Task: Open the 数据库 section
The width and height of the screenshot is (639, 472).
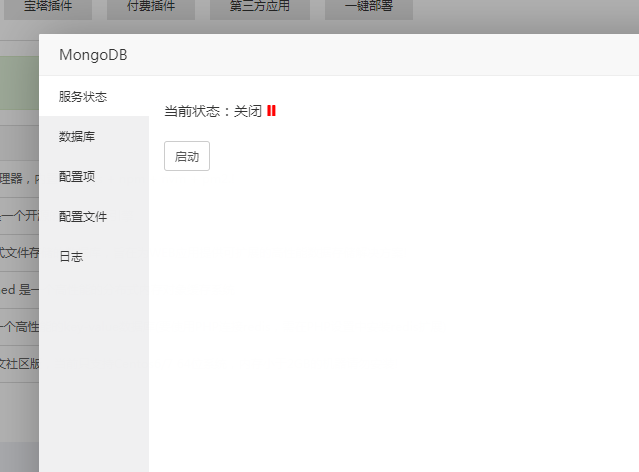Action: [94, 137]
